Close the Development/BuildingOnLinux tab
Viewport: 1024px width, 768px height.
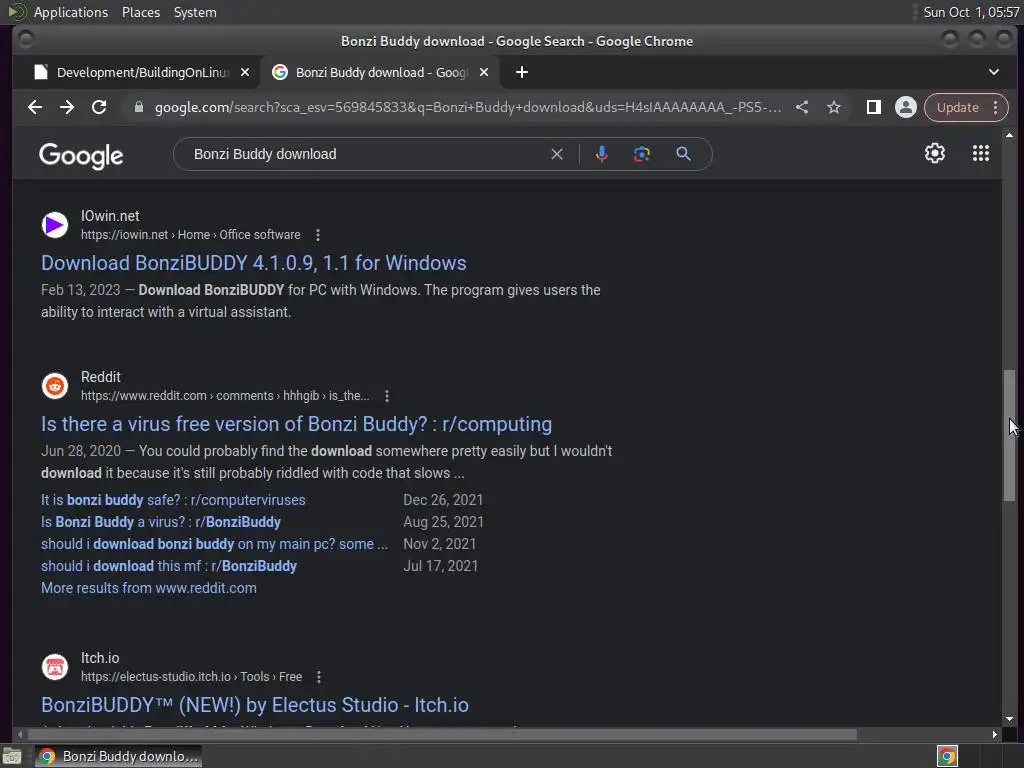pyautogui.click(x=245, y=72)
